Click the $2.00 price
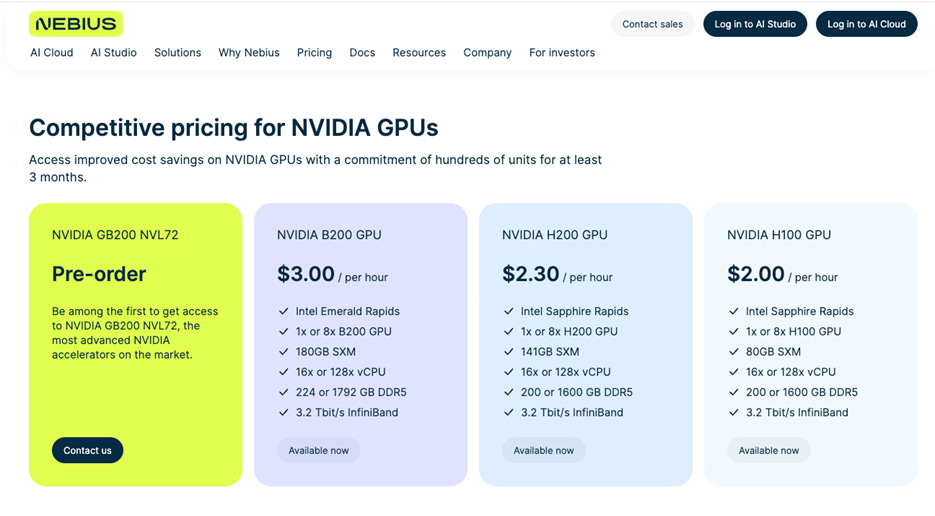This screenshot has height=516, width=935. (x=756, y=274)
